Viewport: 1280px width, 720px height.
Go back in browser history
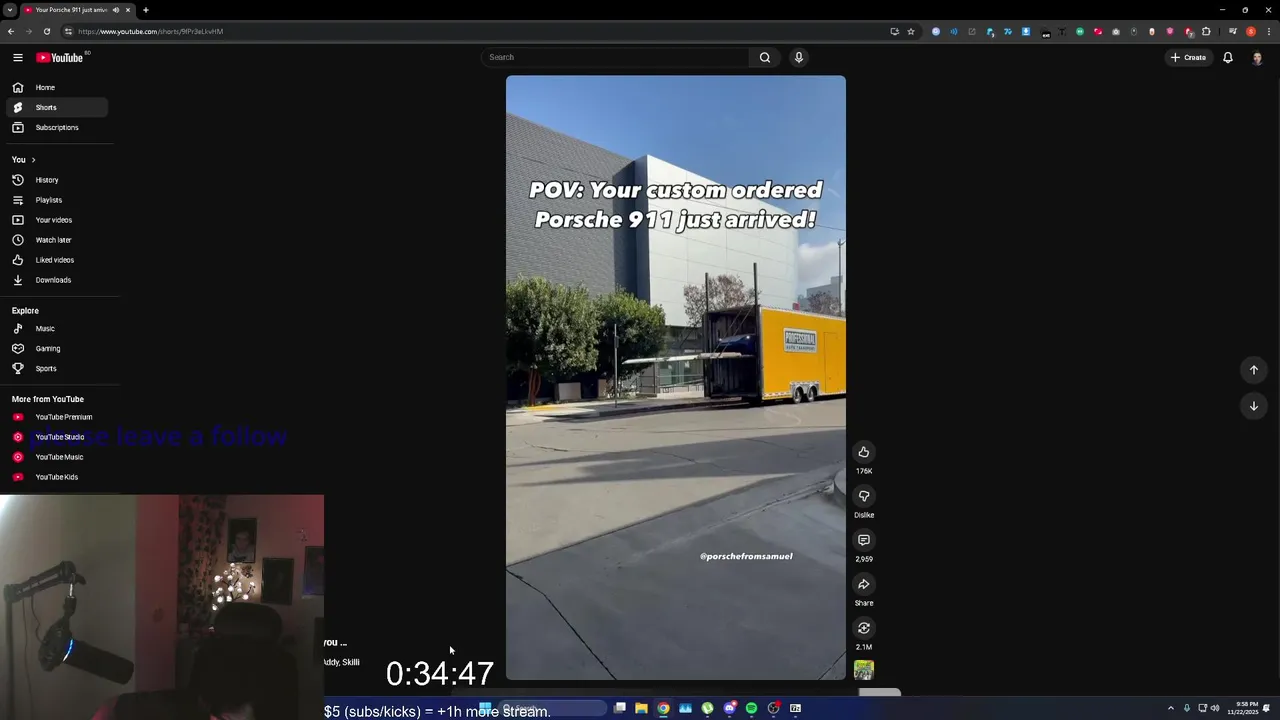point(11,31)
